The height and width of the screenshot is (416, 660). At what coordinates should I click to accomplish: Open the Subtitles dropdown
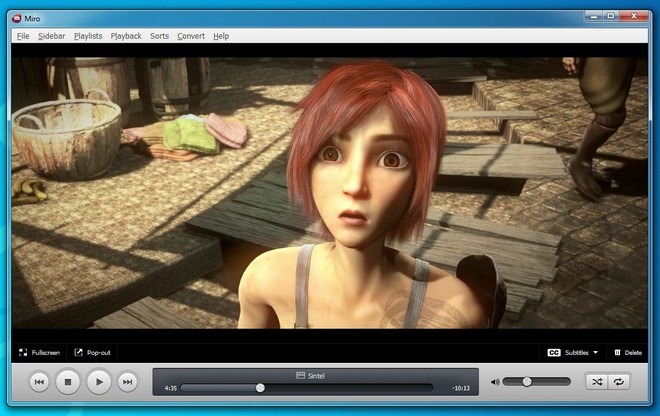[581, 352]
